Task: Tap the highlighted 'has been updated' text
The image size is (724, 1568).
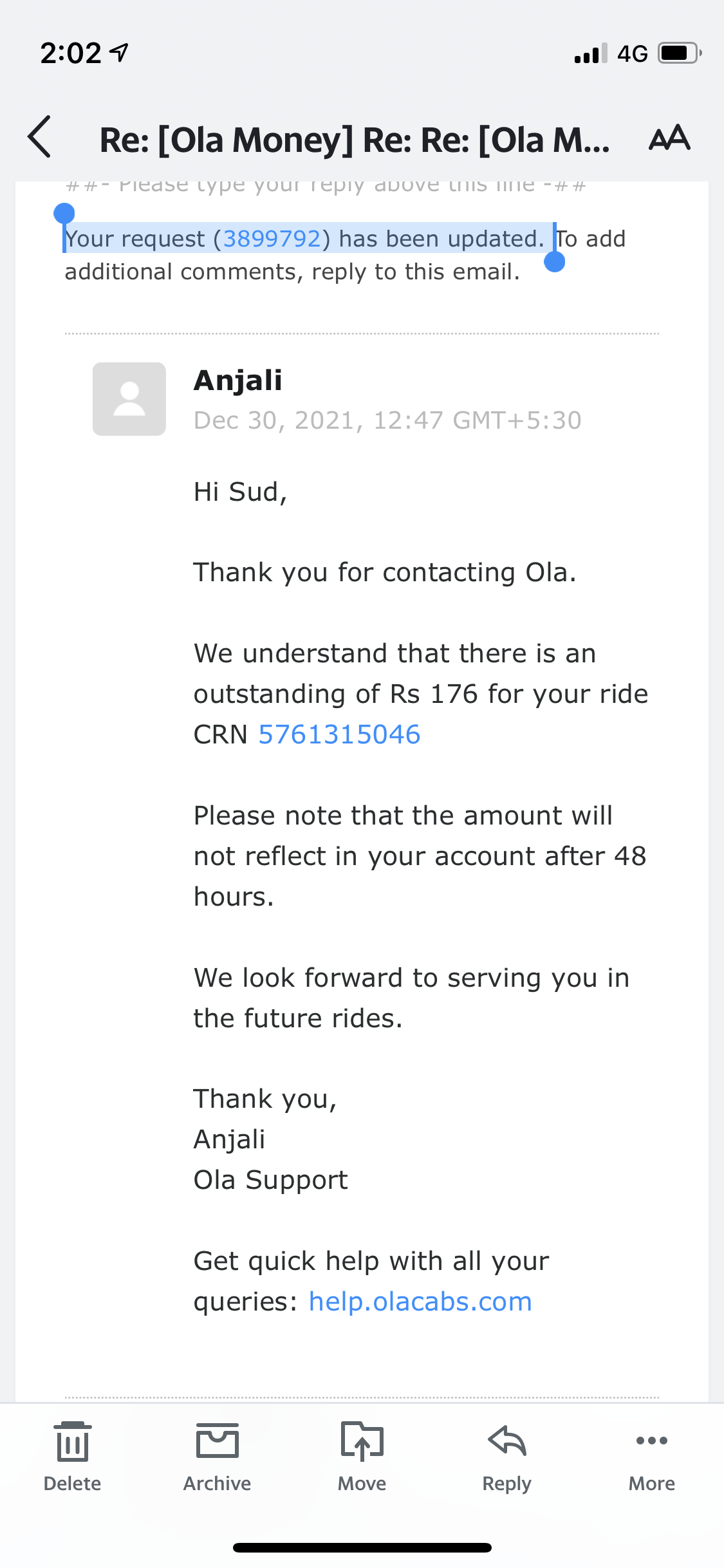Action: [441, 239]
